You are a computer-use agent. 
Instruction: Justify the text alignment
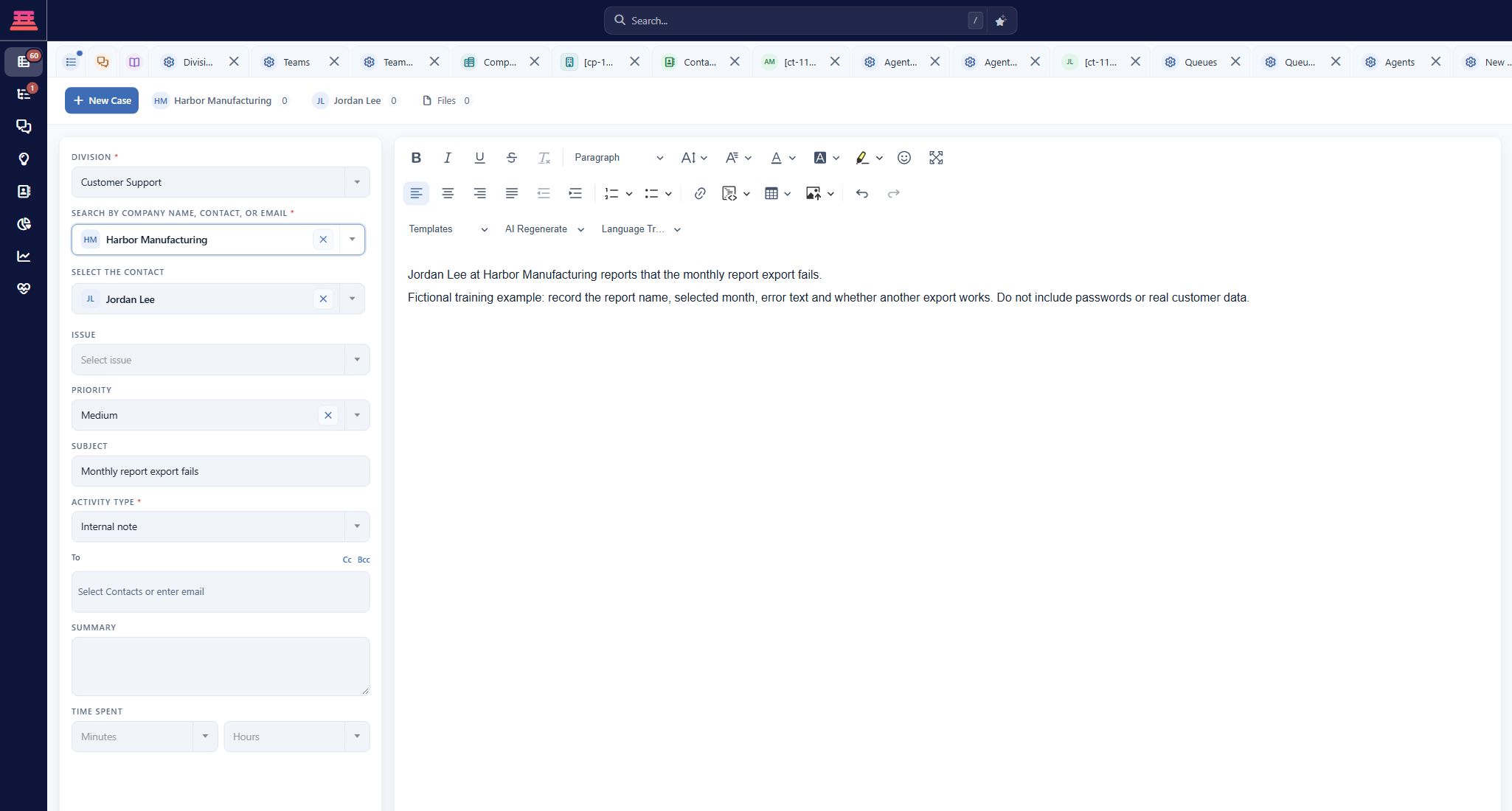pos(511,193)
